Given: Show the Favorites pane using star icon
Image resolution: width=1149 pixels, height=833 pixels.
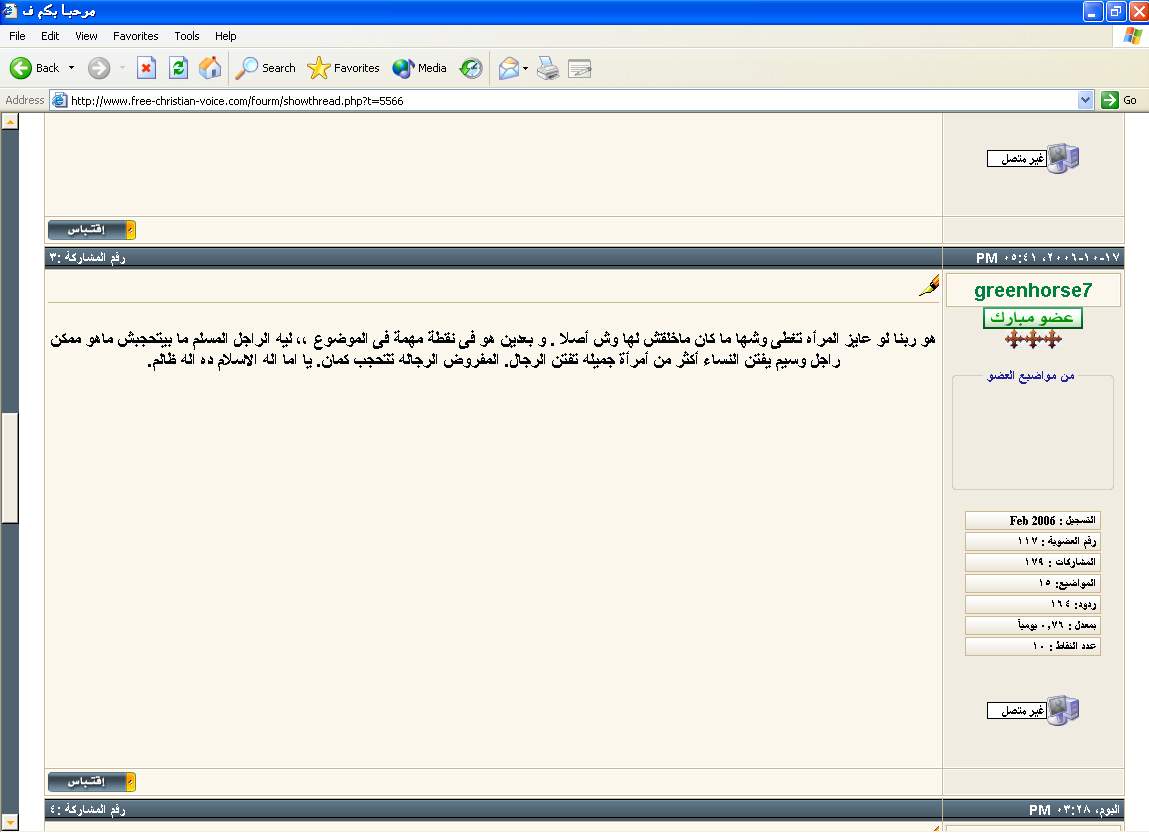Looking at the screenshot, I should click(344, 68).
